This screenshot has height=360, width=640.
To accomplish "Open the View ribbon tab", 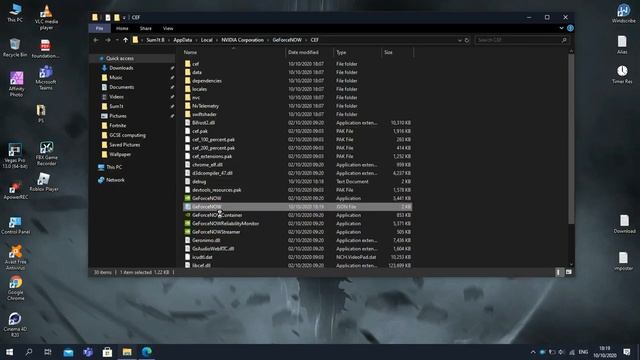I will [x=168, y=29].
